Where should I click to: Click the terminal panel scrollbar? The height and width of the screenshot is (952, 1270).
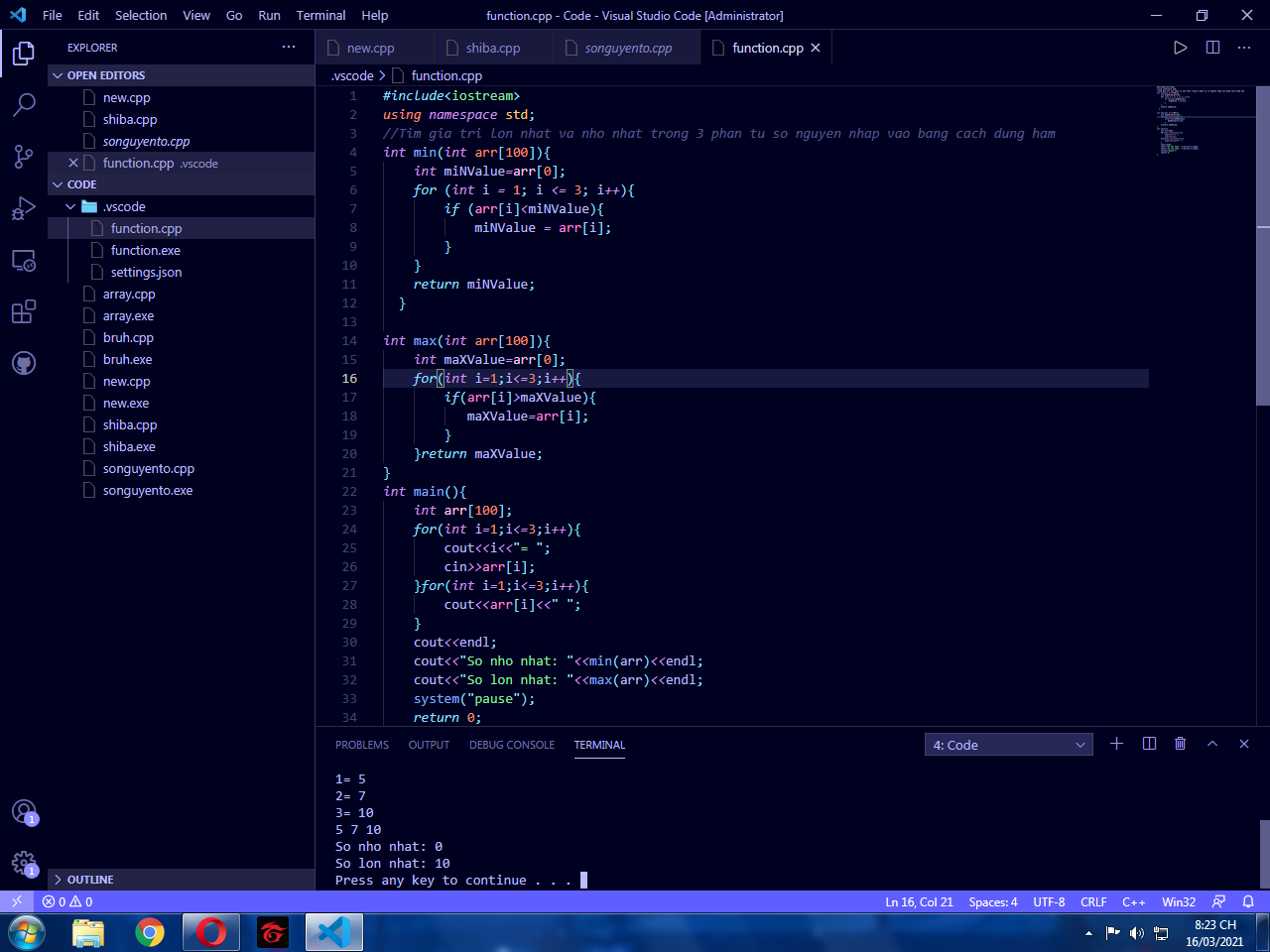click(x=1264, y=853)
